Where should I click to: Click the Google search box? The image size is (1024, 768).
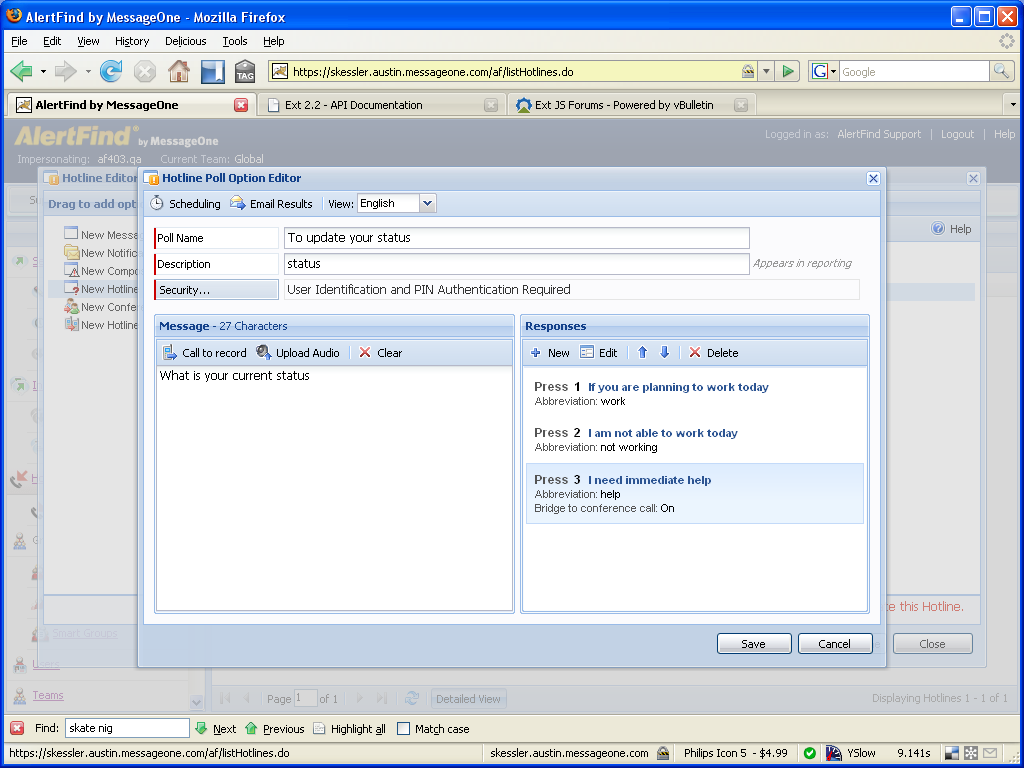pos(914,72)
